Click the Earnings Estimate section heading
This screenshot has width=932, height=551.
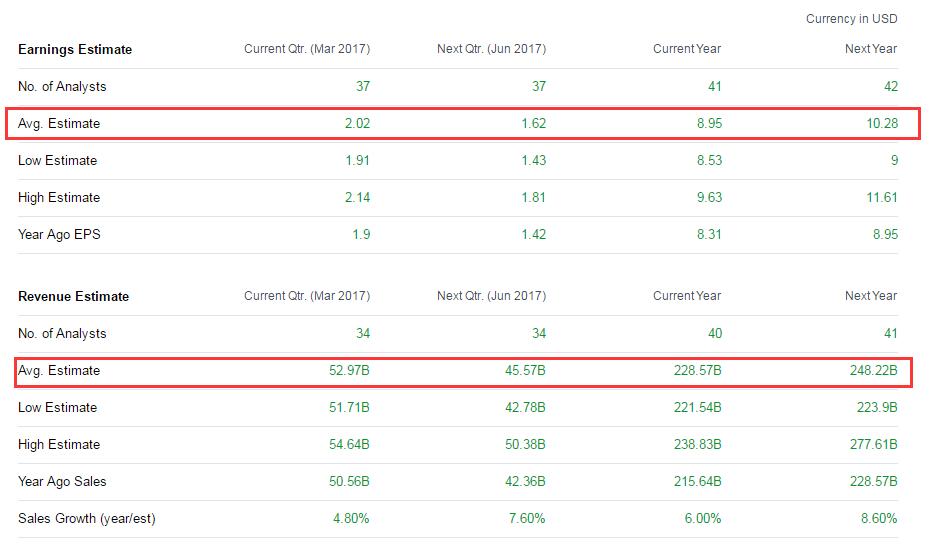tap(75, 49)
